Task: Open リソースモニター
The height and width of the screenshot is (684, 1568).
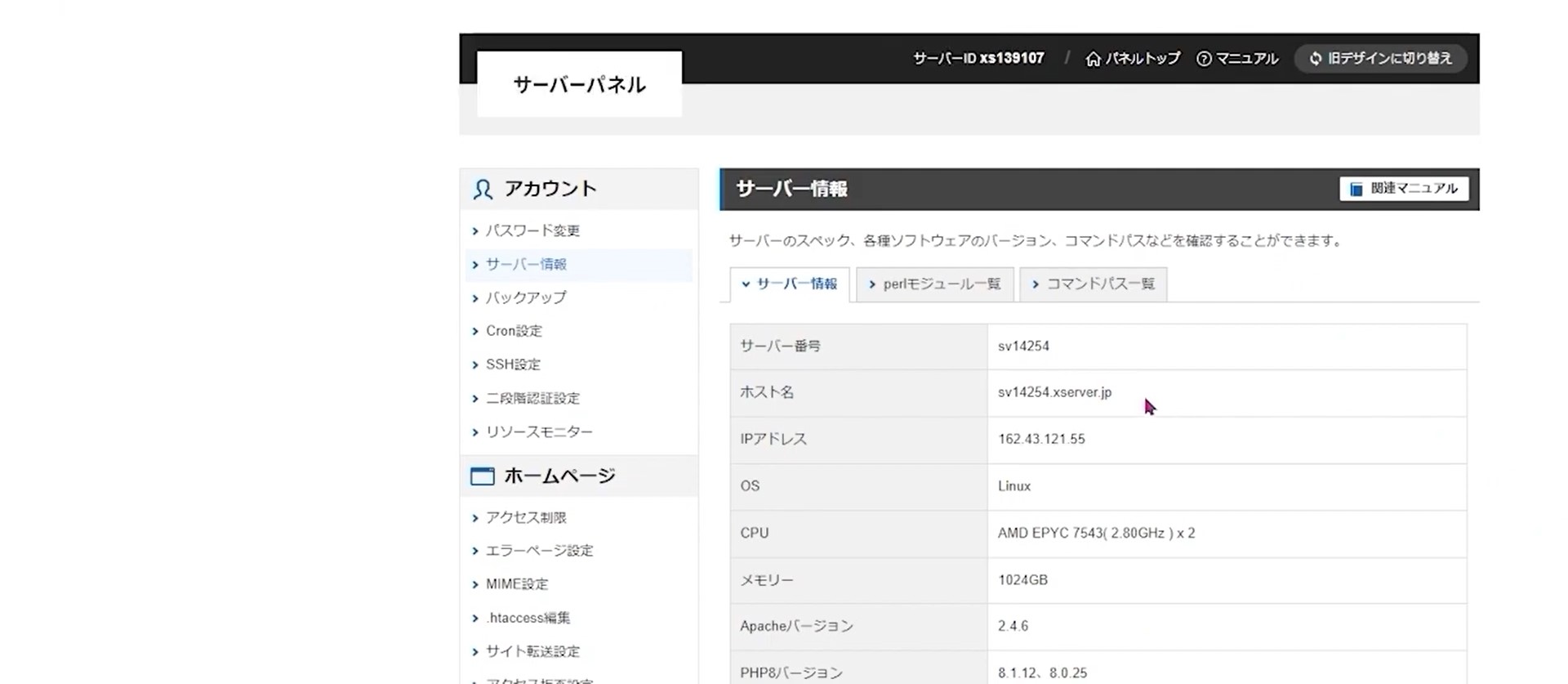Action: pyautogui.click(x=539, y=432)
